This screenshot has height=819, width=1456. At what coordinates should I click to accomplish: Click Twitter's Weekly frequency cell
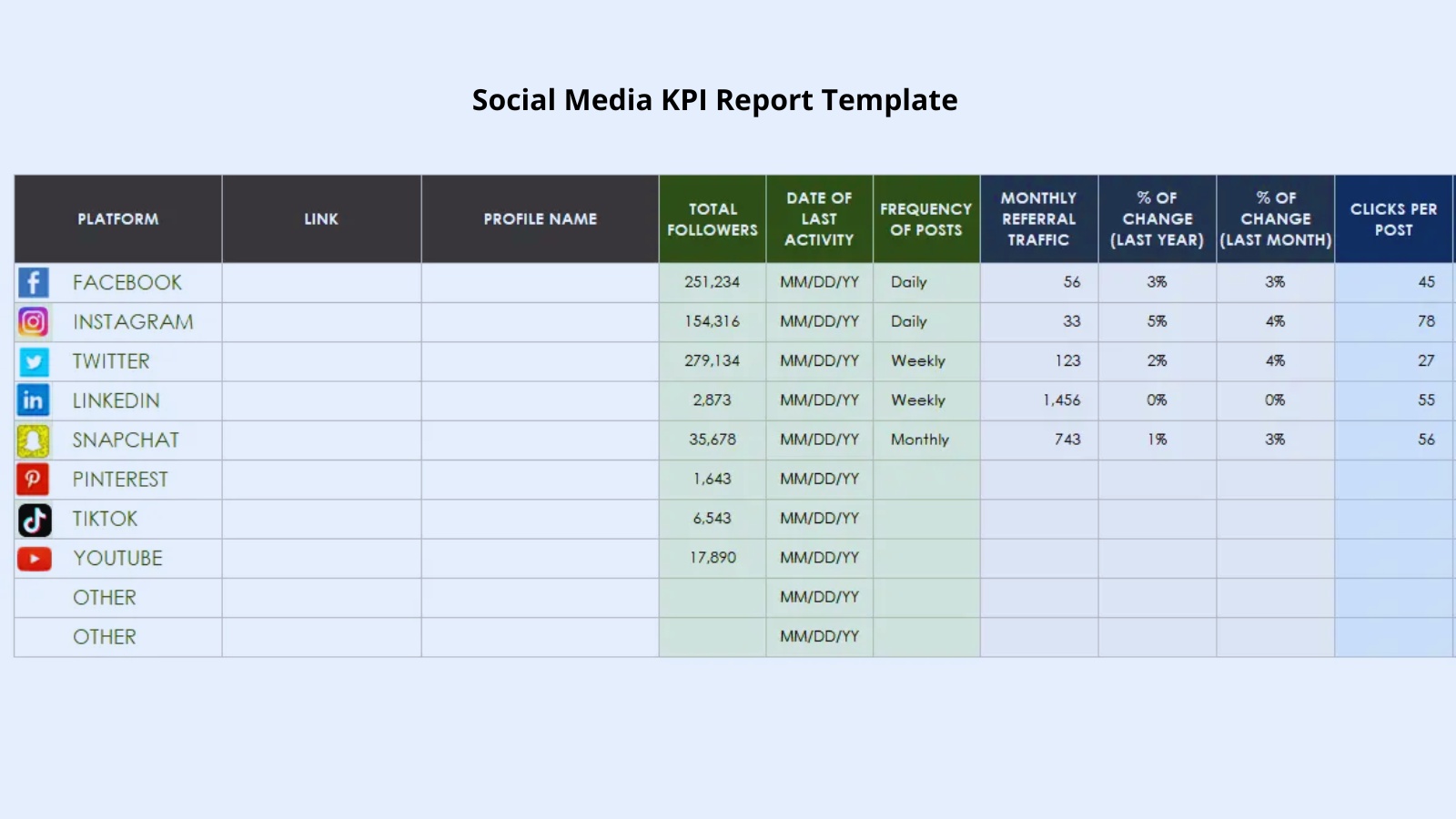[926, 361]
